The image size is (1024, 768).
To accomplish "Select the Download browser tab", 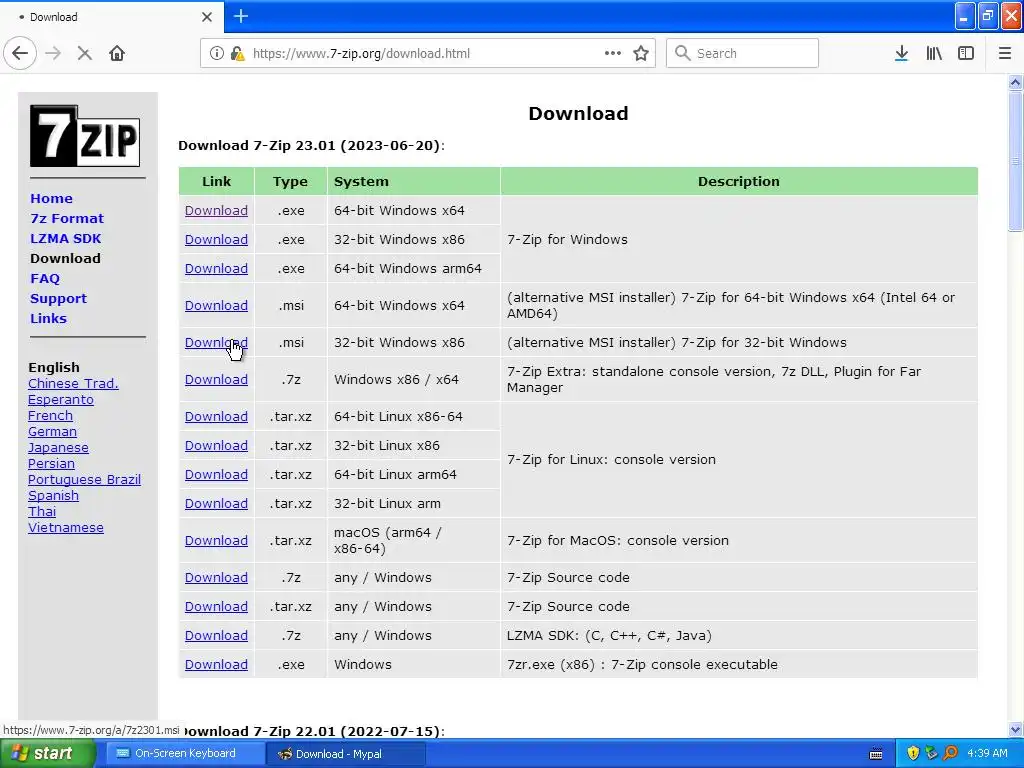I will click(111, 17).
